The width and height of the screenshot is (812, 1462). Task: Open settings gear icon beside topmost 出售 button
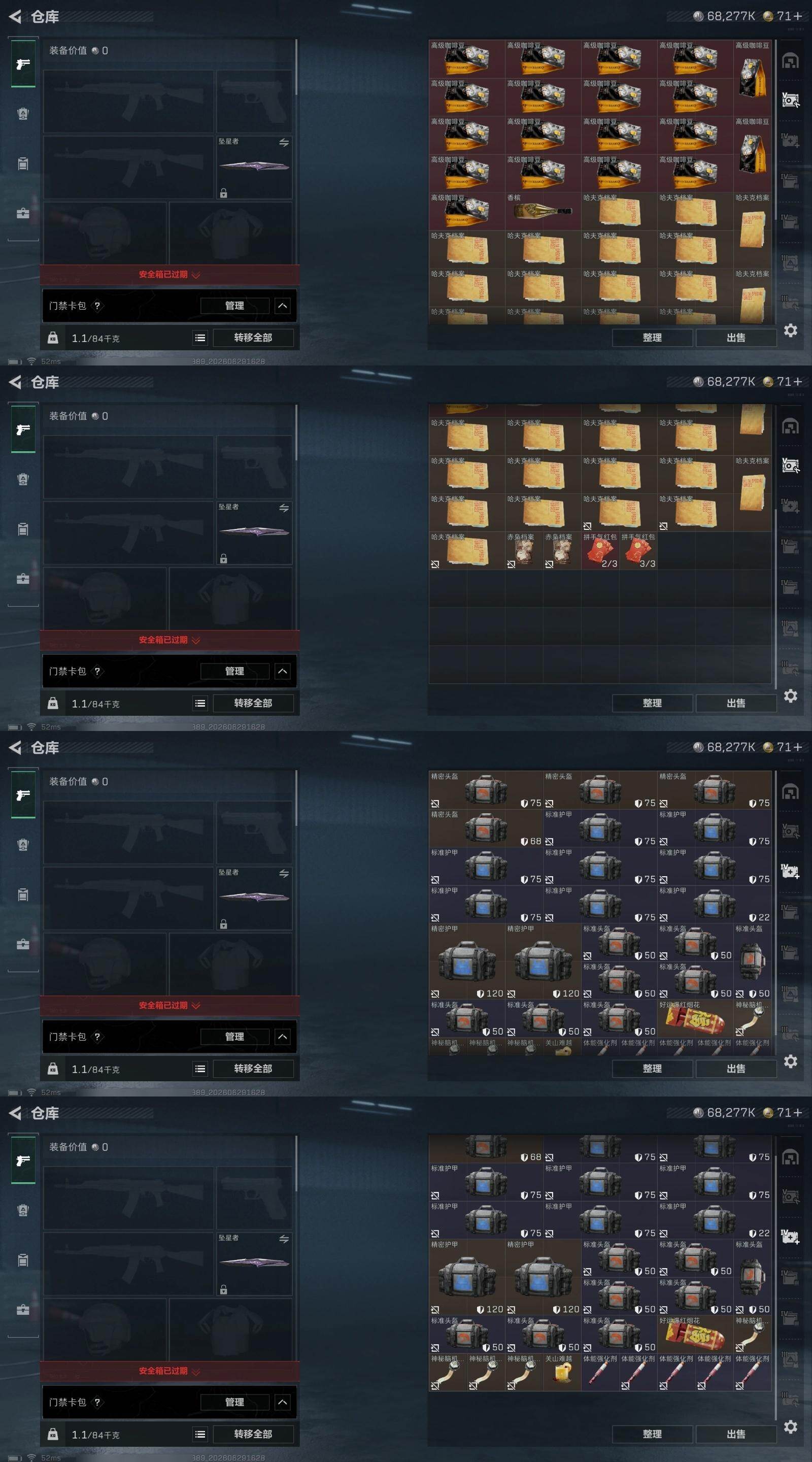(x=791, y=330)
